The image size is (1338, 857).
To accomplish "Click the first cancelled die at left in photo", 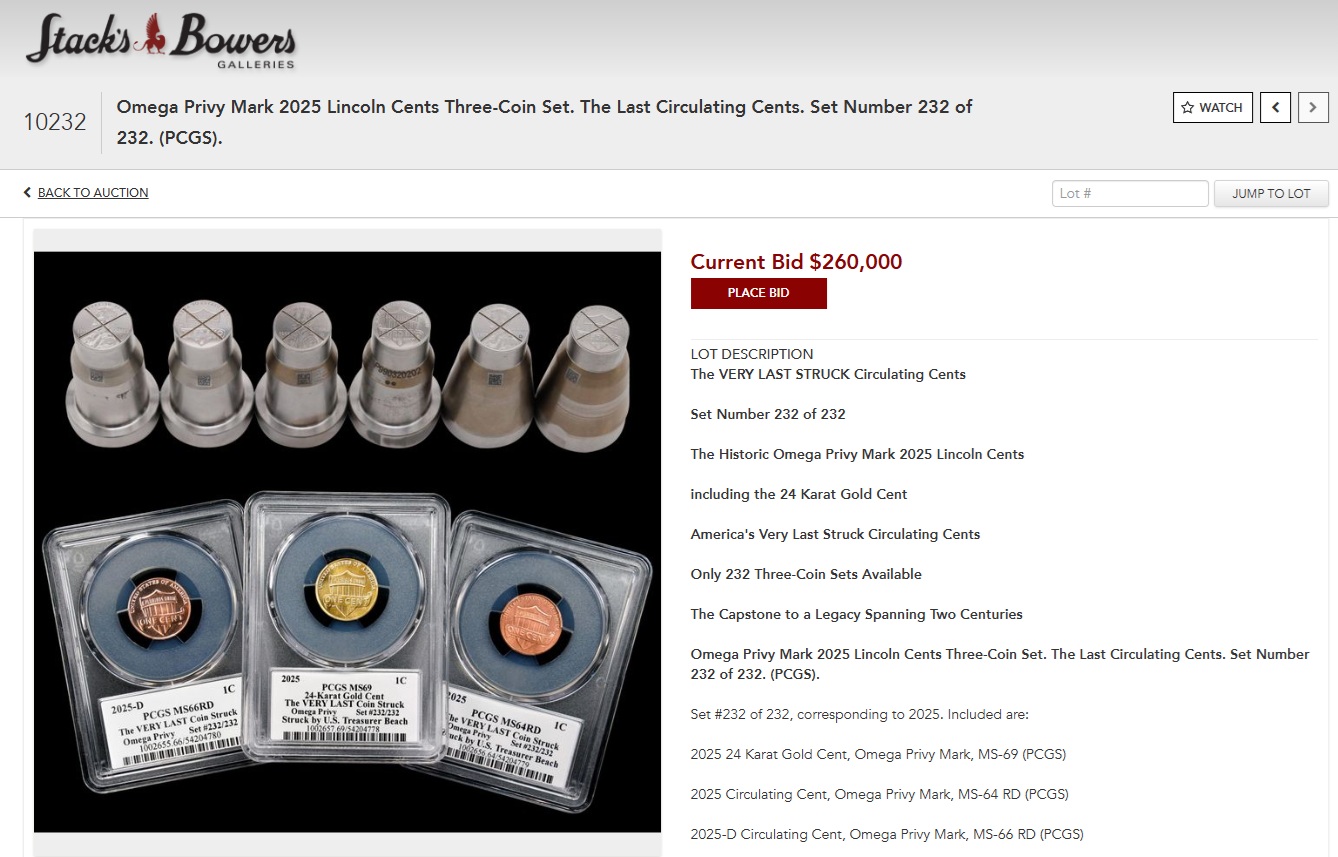I will [x=111, y=374].
